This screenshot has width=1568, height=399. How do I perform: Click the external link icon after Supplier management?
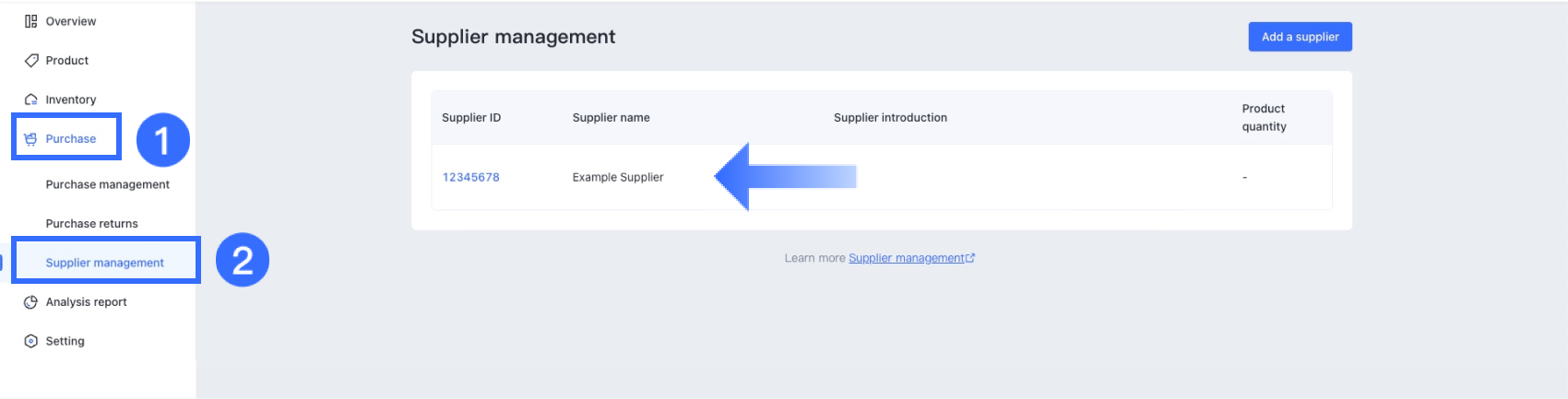tap(970, 258)
